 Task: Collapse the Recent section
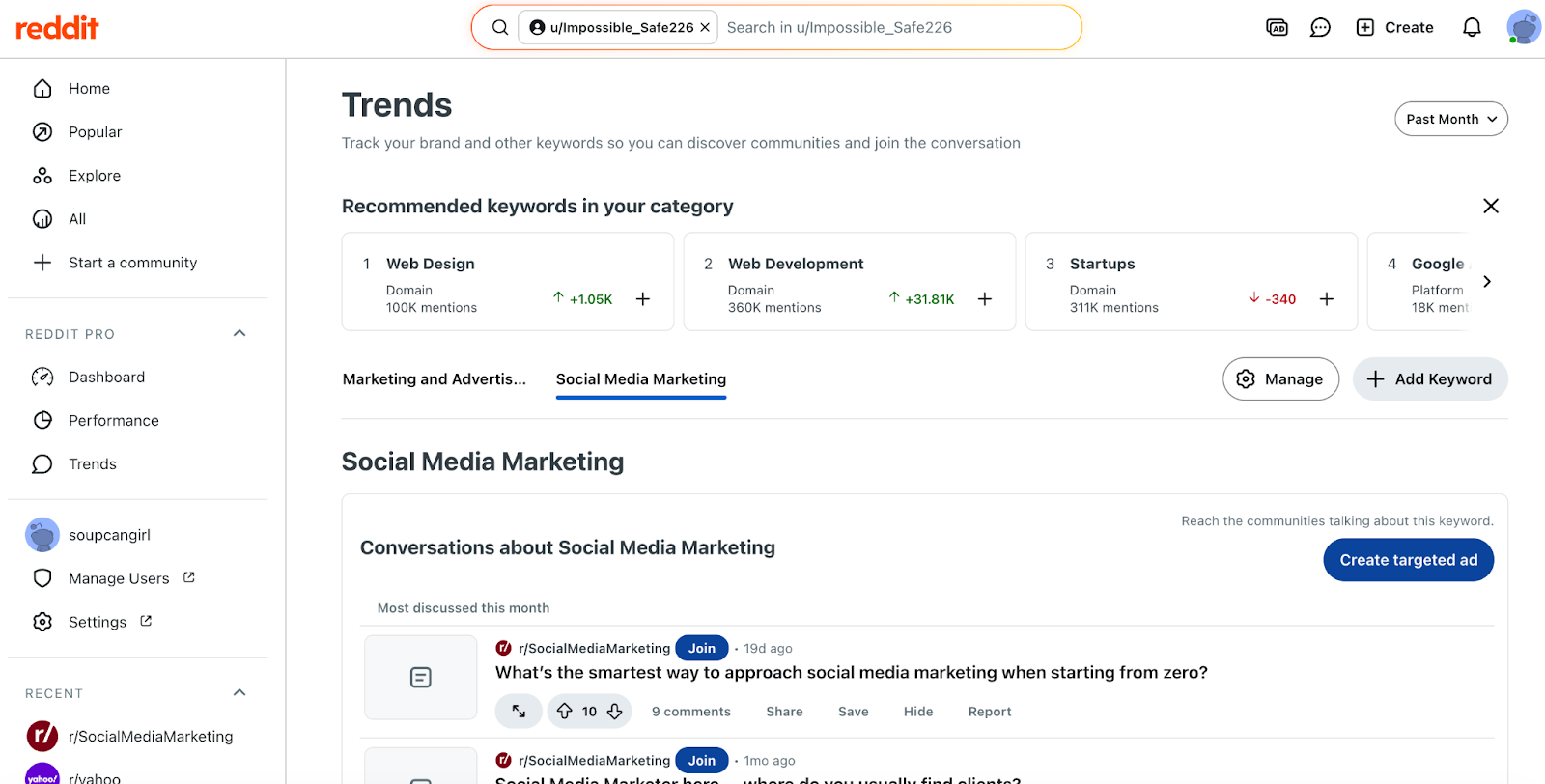(239, 692)
